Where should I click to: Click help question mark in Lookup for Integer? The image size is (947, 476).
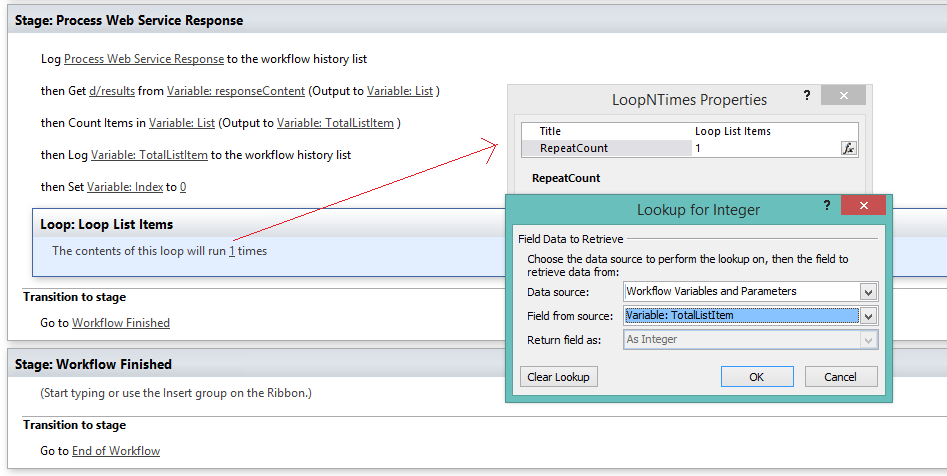click(x=826, y=206)
